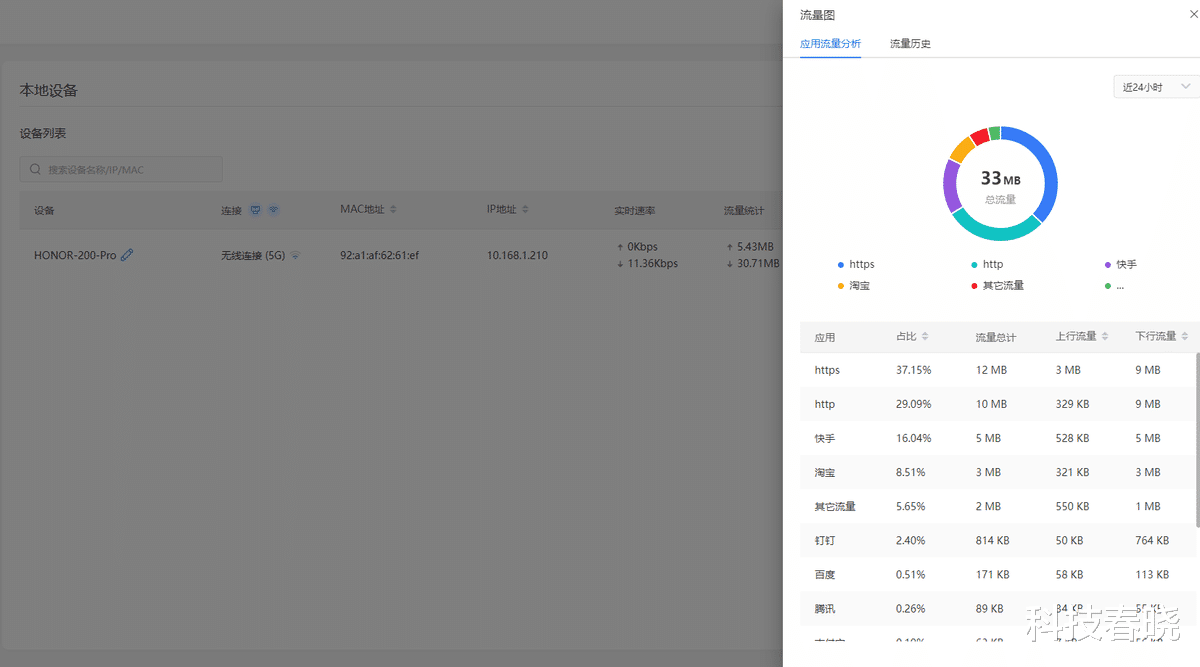This screenshot has width=1200, height=667.
Task: Sort the 占比 column
Action: pyautogui.click(x=925, y=337)
